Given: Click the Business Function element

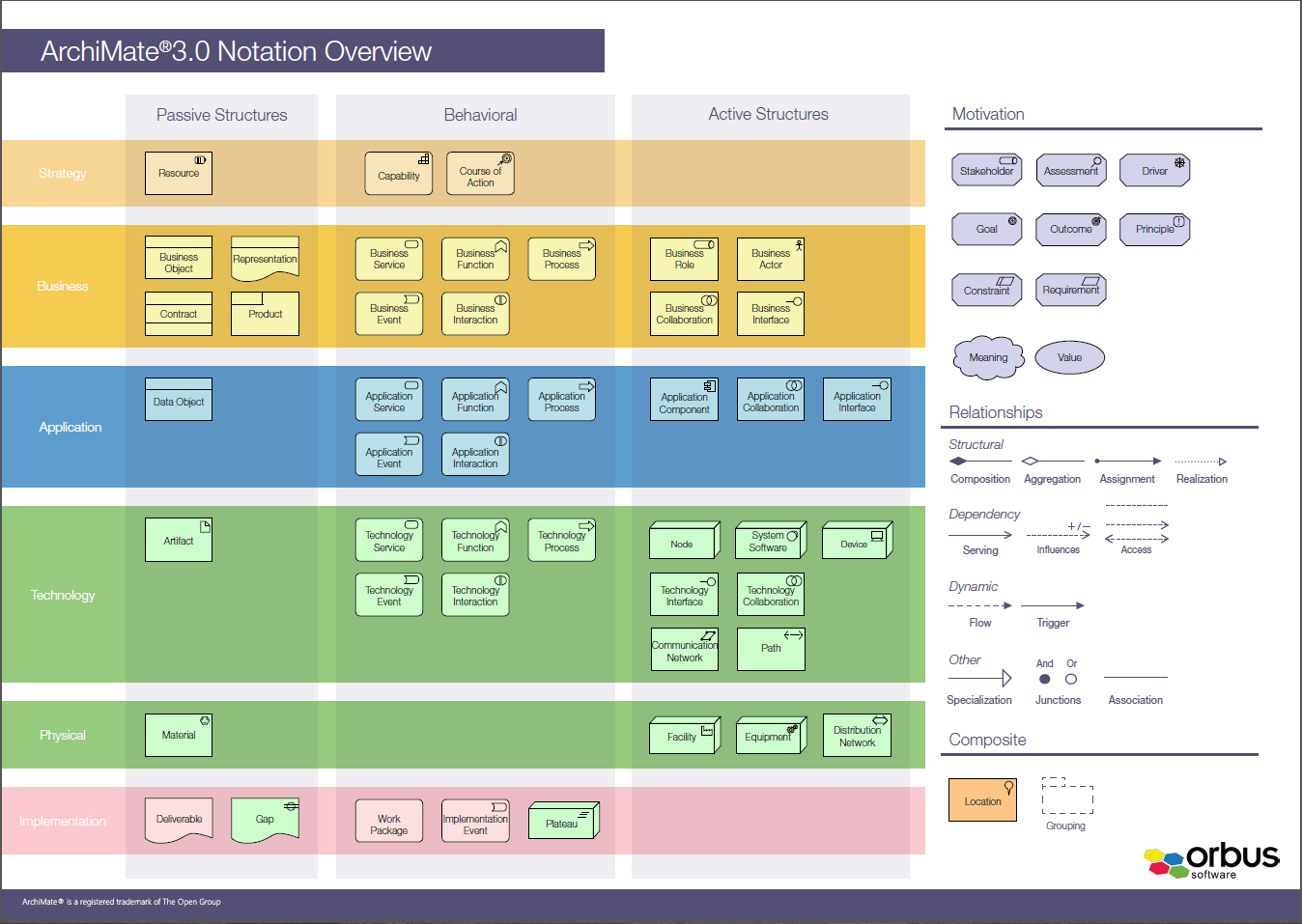Looking at the screenshot, I should point(475,259).
